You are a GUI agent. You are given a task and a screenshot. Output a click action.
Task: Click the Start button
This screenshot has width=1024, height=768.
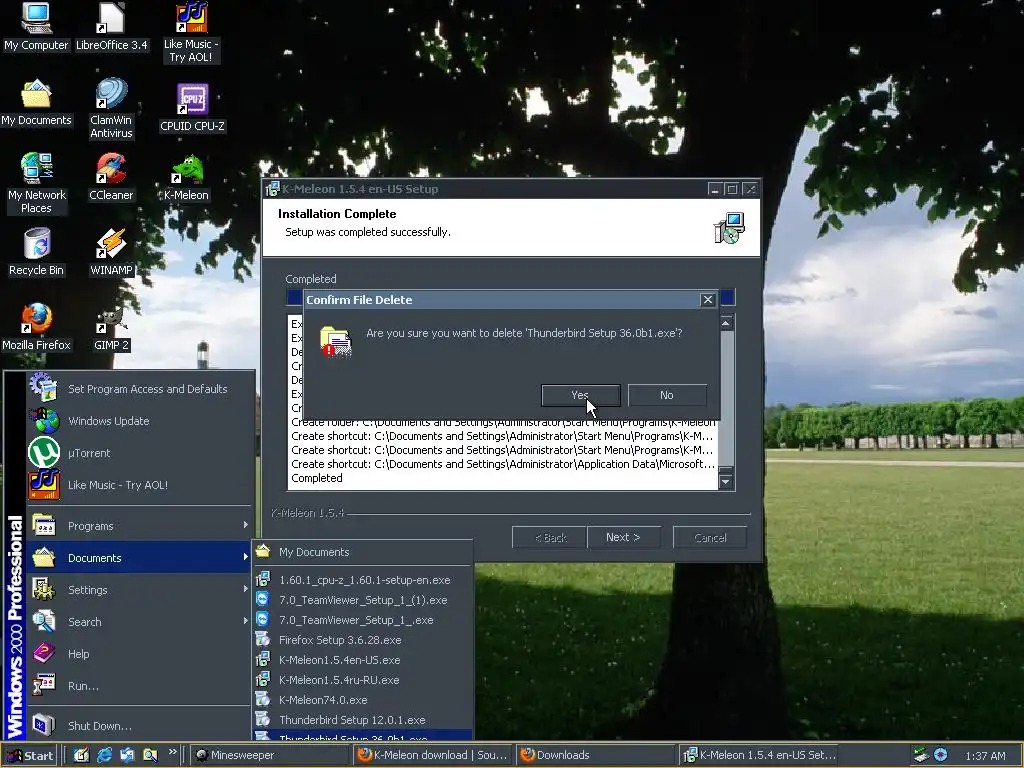click(x=30, y=756)
